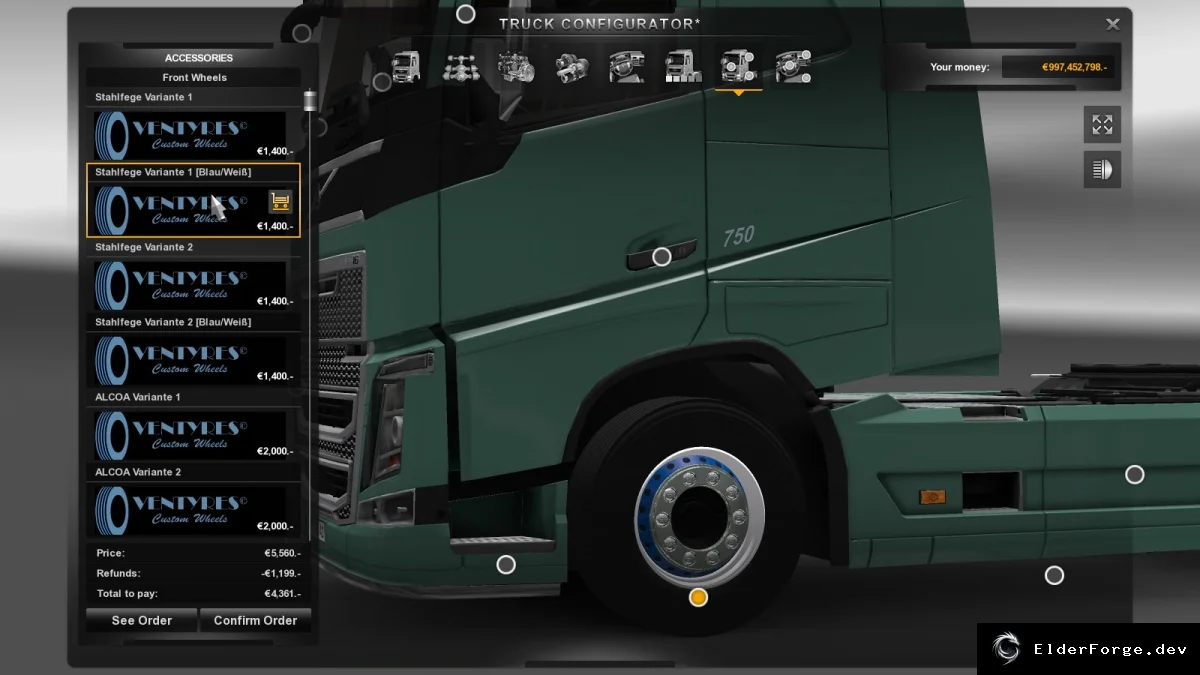This screenshot has width=1200, height=675.
Task: Click the ACCESSORIES panel heading
Action: point(199,58)
